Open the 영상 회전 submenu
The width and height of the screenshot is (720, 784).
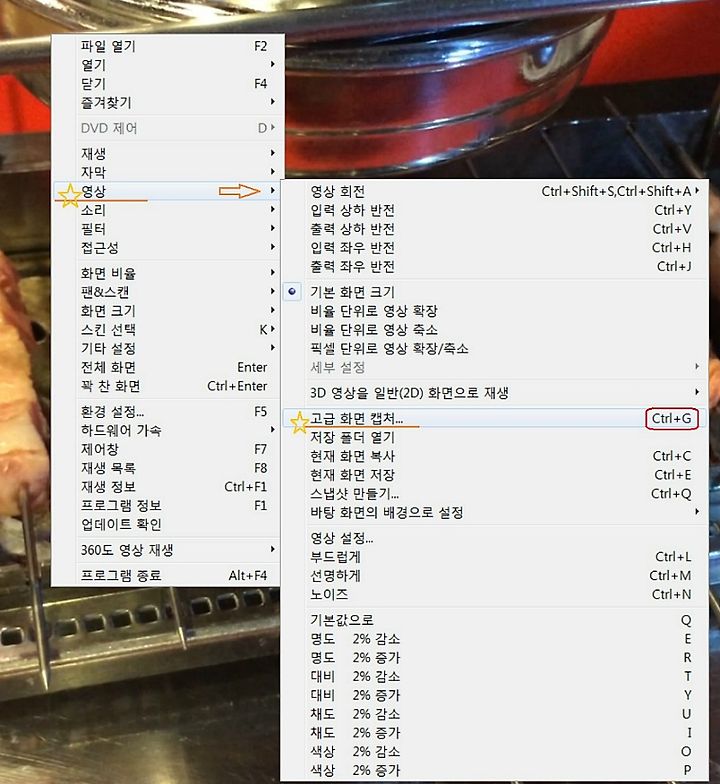[x=494, y=191]
